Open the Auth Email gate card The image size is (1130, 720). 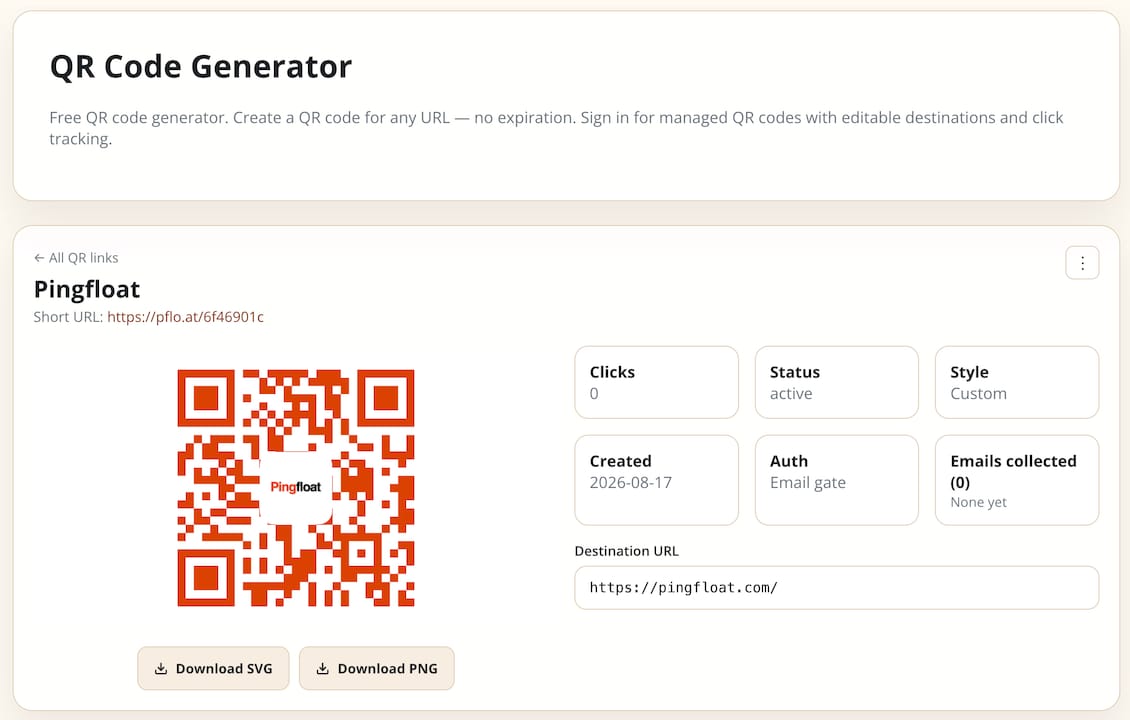[837, 480]
